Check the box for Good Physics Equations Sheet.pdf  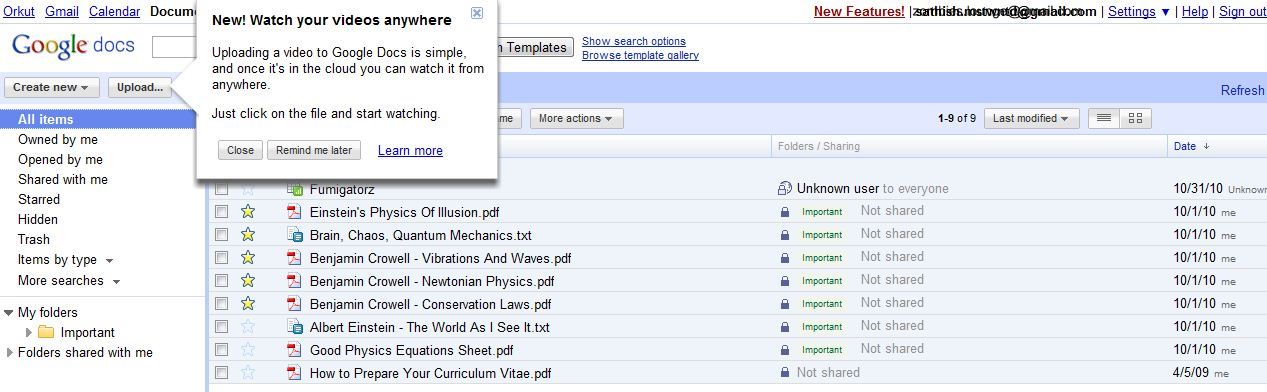(221, 349)
